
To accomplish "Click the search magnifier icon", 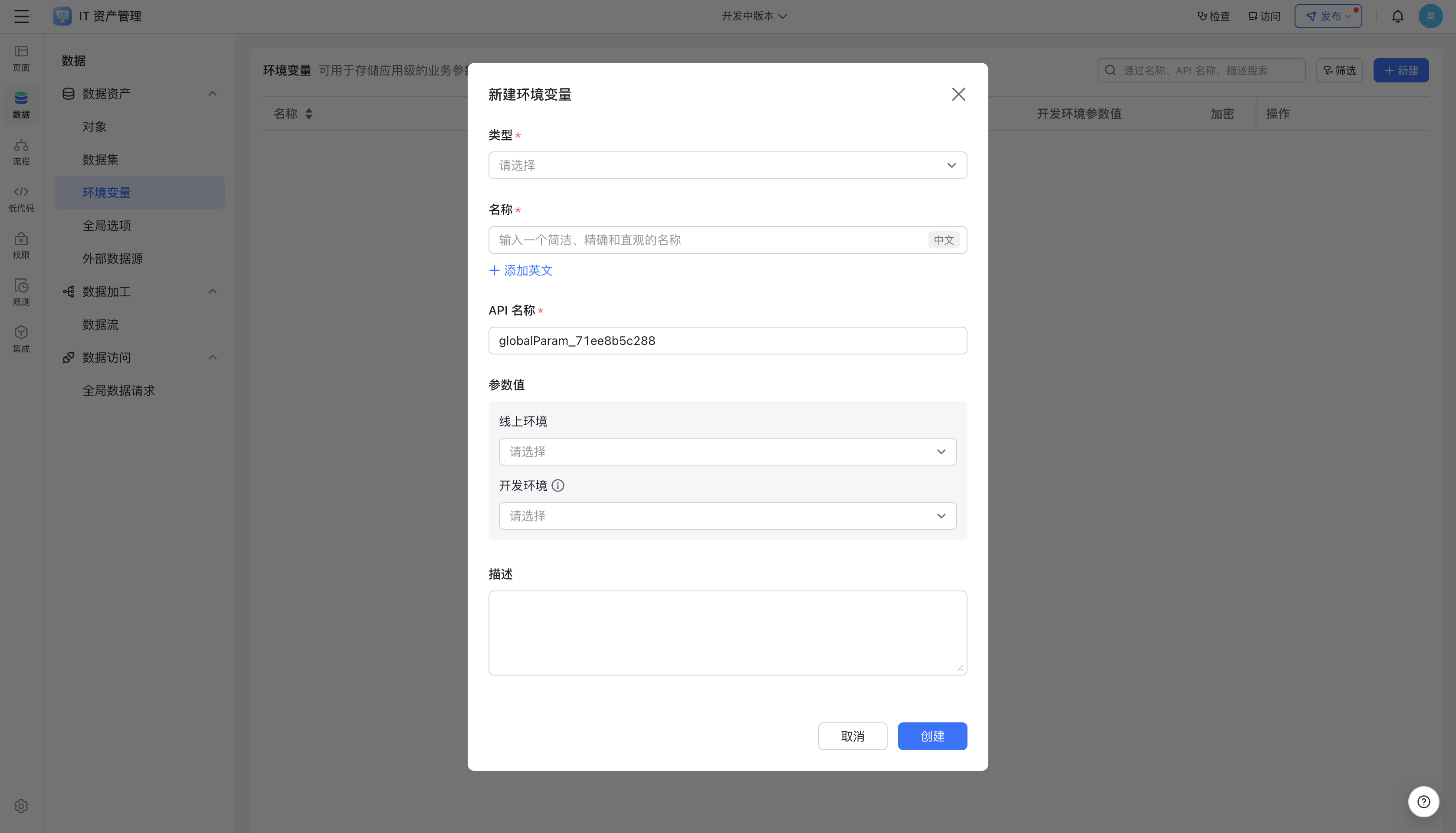I will (1111, 70).
